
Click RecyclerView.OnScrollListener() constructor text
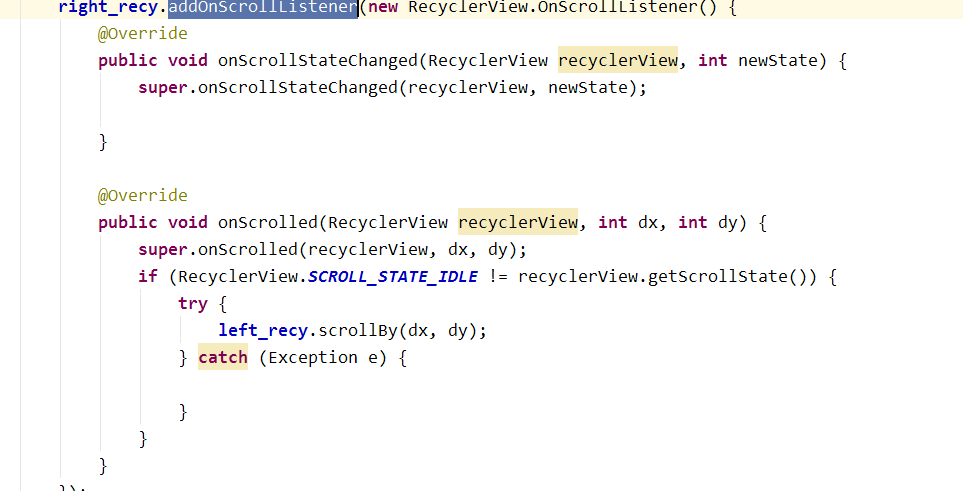tap(562, 7)
